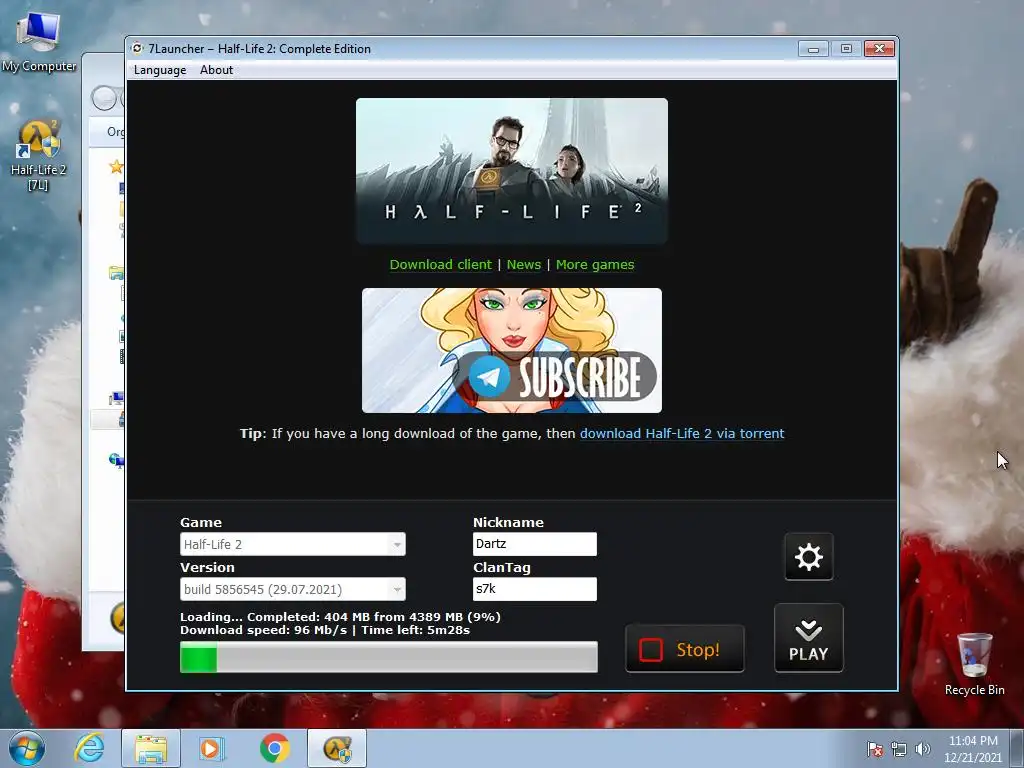Switch to 7Launcher taskbar button
Image resolution: width=1024 pixels, height=768 pixels.
337,748
